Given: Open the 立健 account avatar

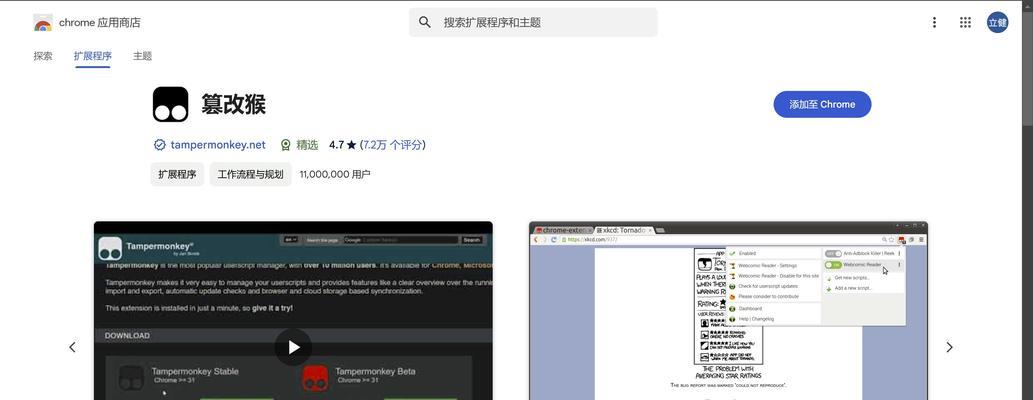Looking at the screenshot, I should tap(997, 22).
